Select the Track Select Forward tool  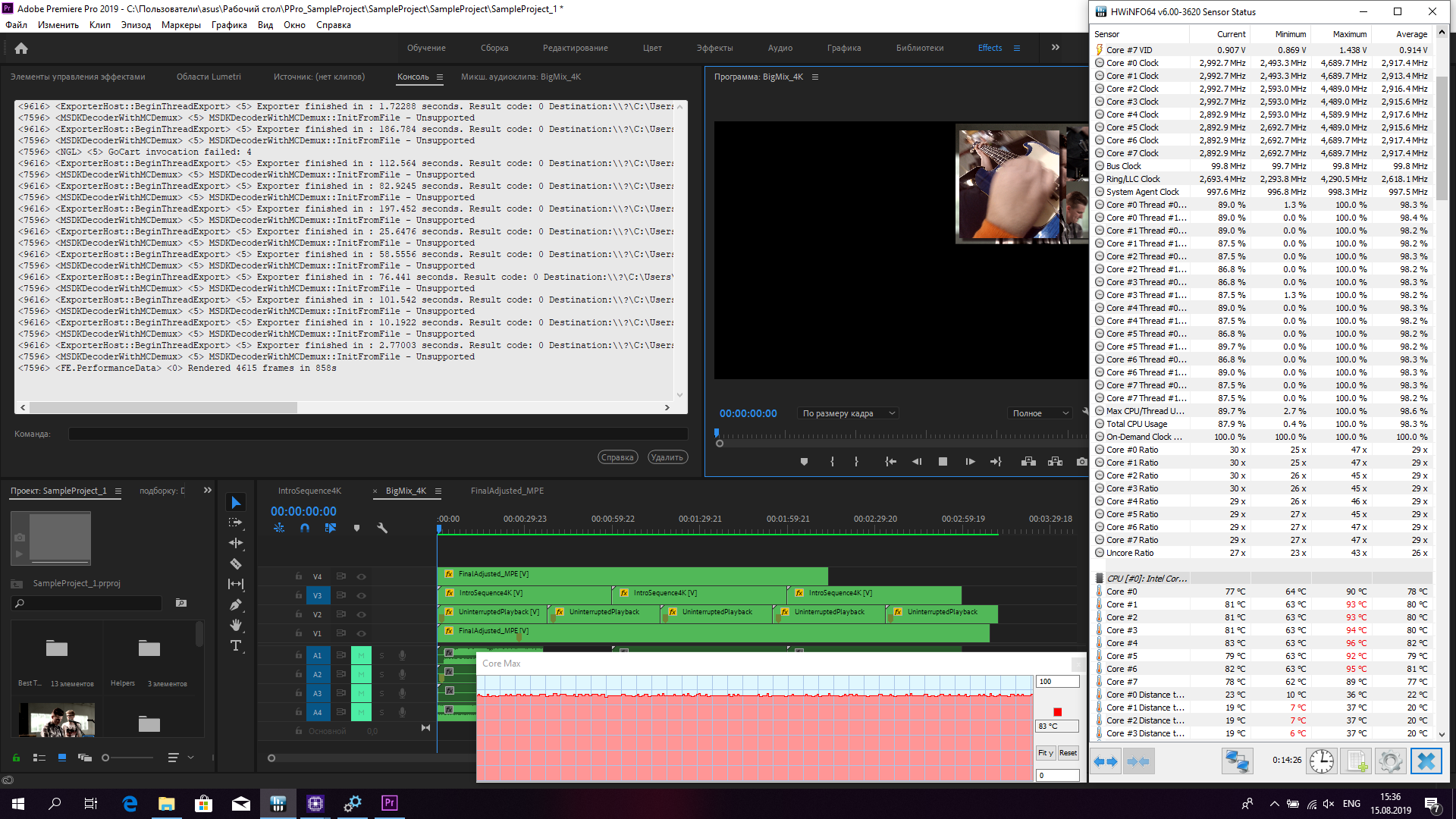[236, 522]
